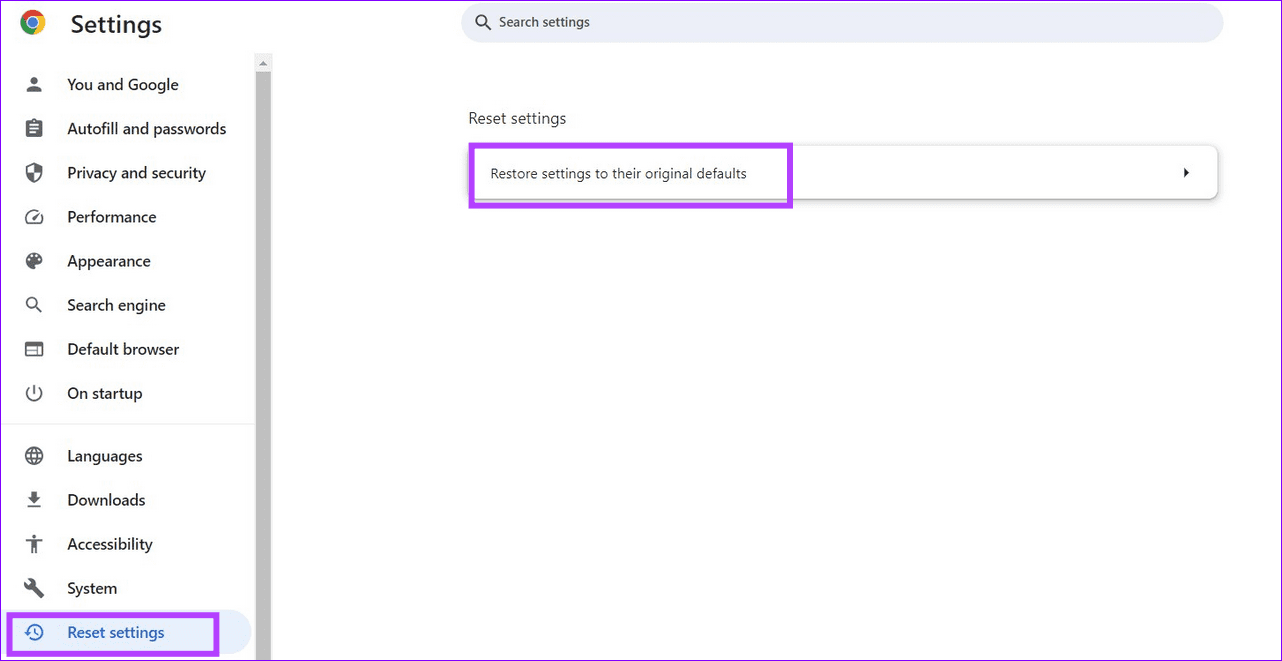
Task: Click the Accessibility figure icon
Action: pyautogui.click(x=34, y=544)
